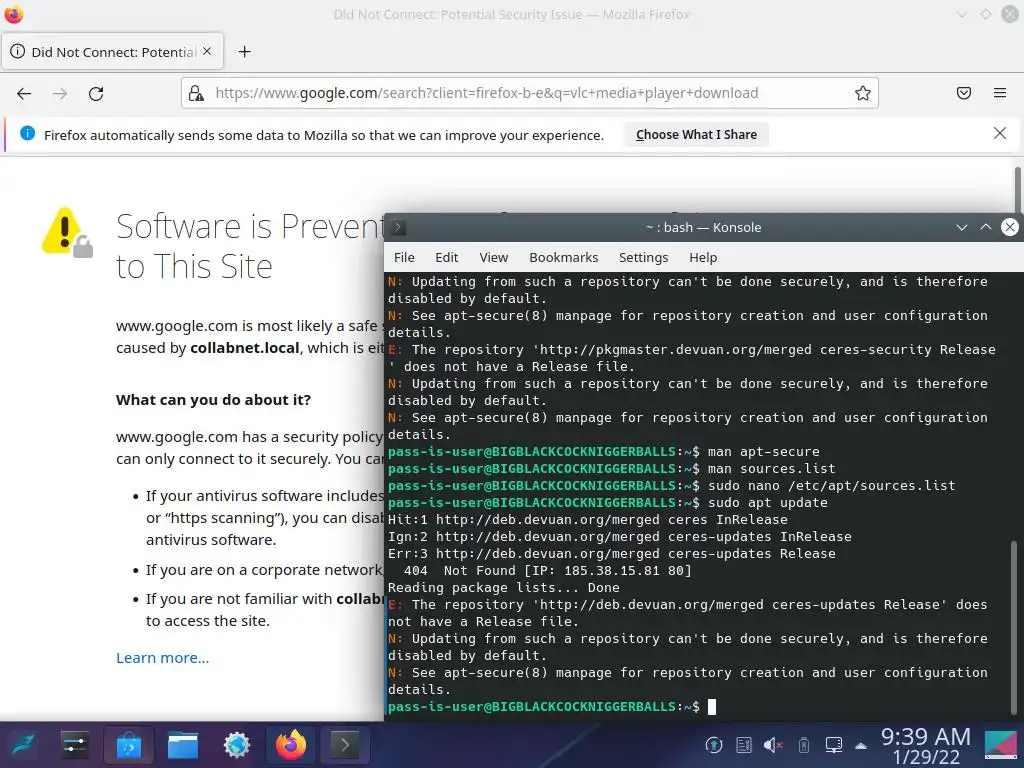This screenshot has width=1024, height=768.
Task: Open Konsole's View menu
Action: (x=494, y=257)
